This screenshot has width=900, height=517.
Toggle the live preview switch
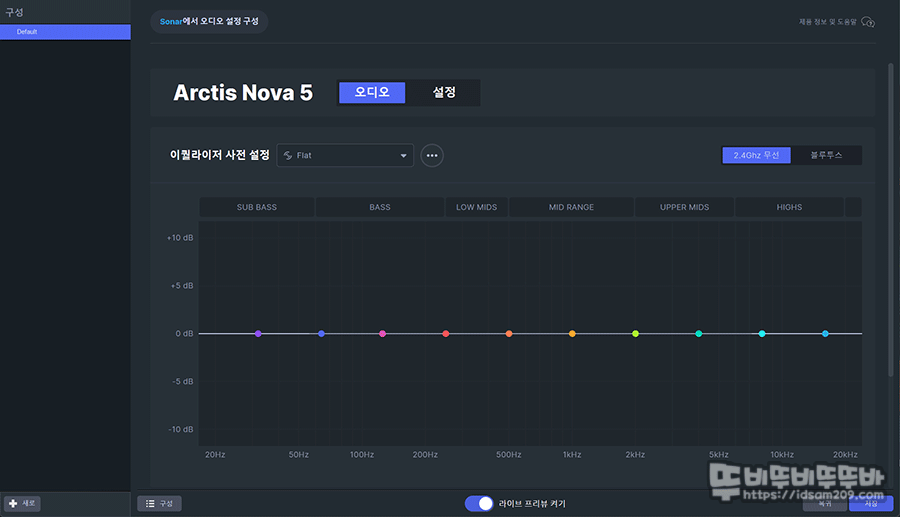pos(479,503)
